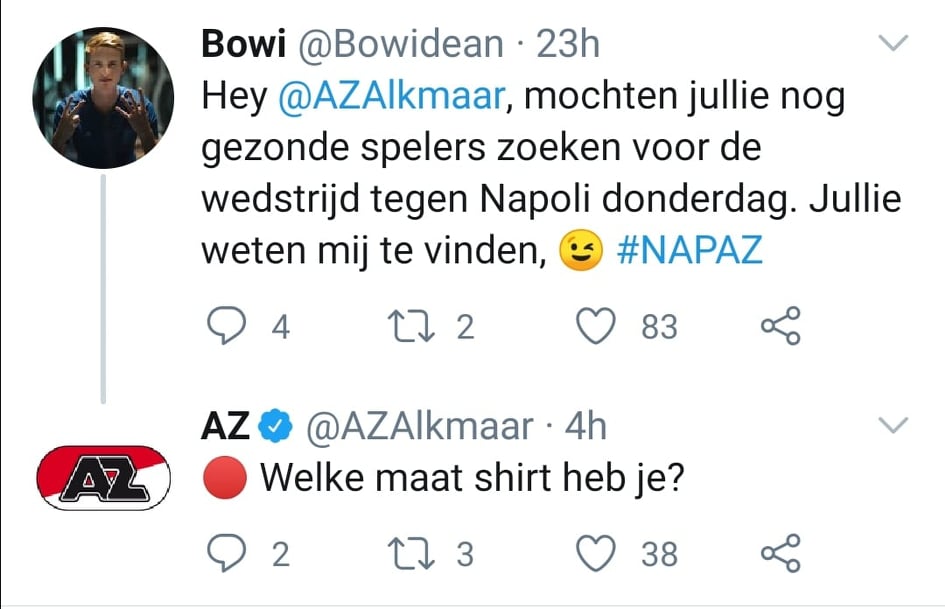Share AZ's reply tweet
The image size is (945, 609).
780,552
